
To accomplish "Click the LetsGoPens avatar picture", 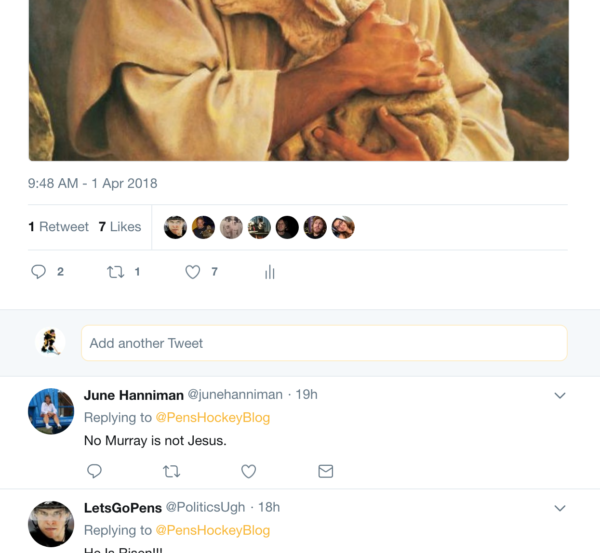I will coord(51,523).
